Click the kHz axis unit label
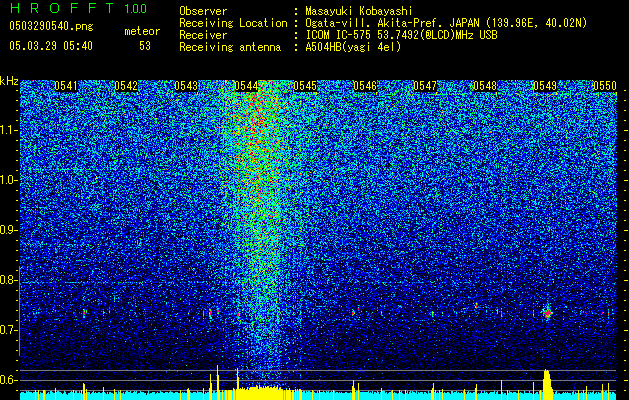This screenshot has width=629, height=400. [9, 81]
